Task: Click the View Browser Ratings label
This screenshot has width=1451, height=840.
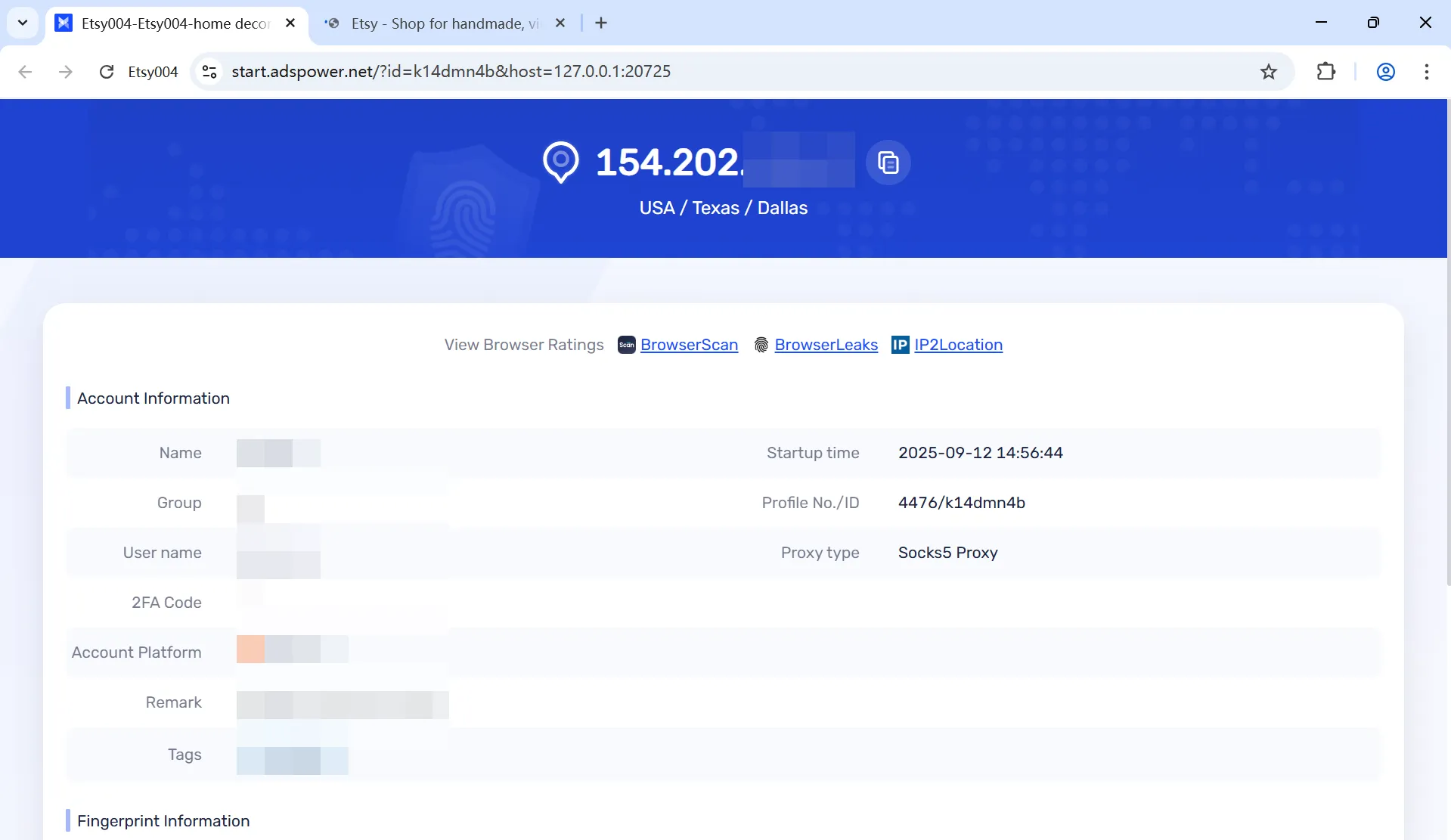Action: tap(523, 345)
